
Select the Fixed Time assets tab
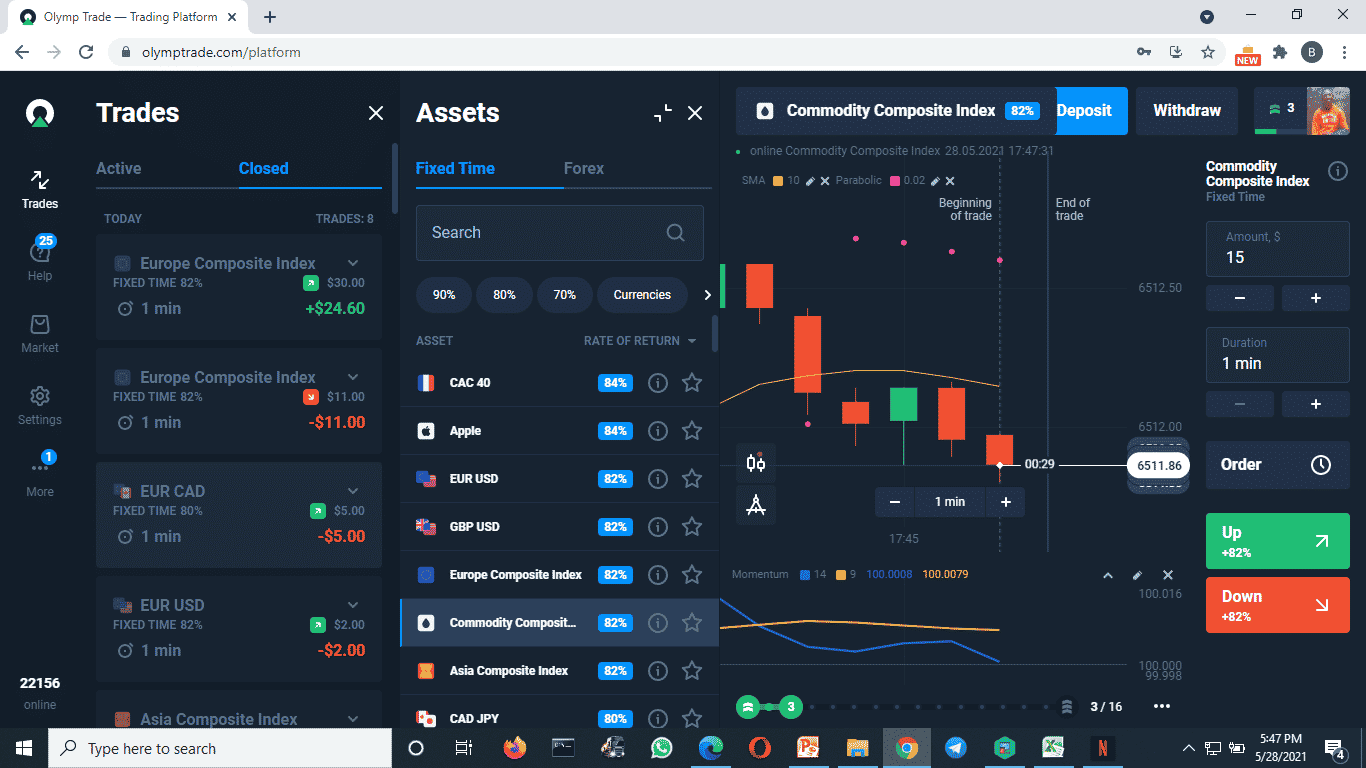pos(455,168)
